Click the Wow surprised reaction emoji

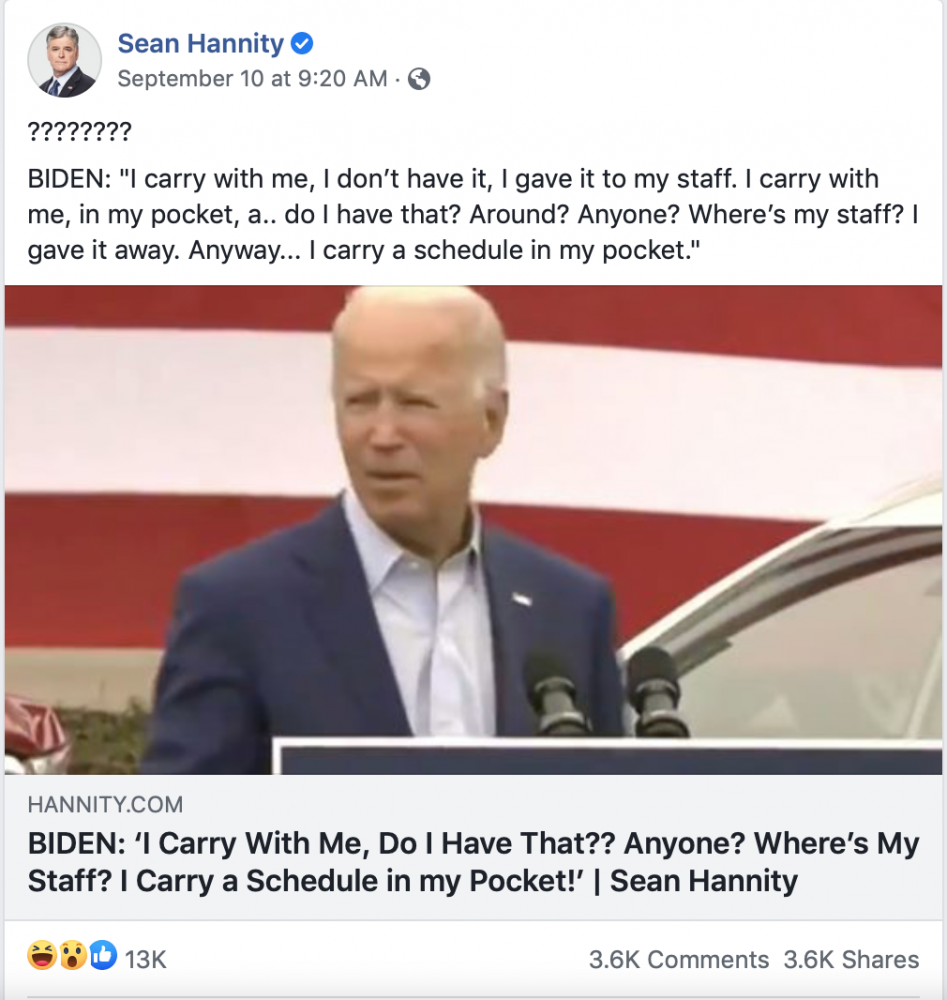tap(72, 957)
